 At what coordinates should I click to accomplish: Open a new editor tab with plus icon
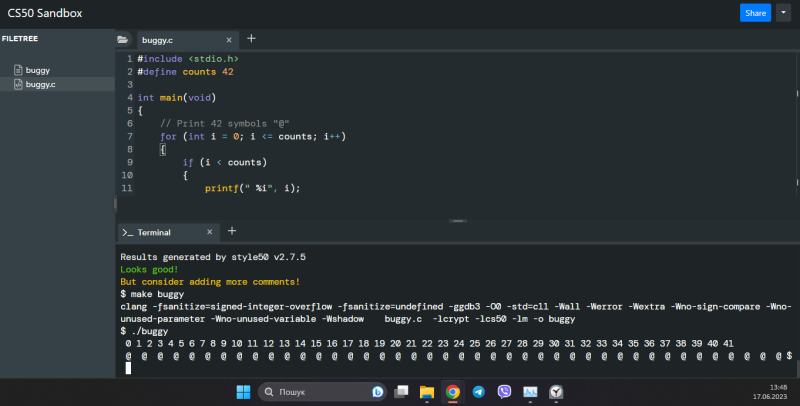[251, 39]
